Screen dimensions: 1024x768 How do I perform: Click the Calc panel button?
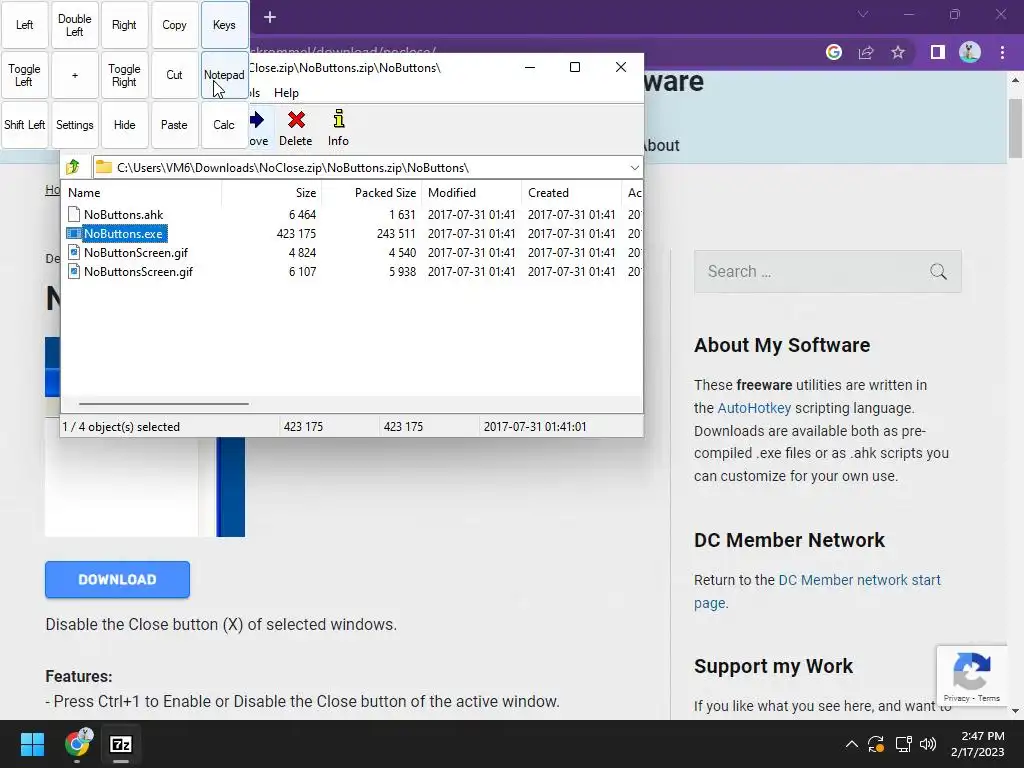pyautogui.click(x=224, y=125)
